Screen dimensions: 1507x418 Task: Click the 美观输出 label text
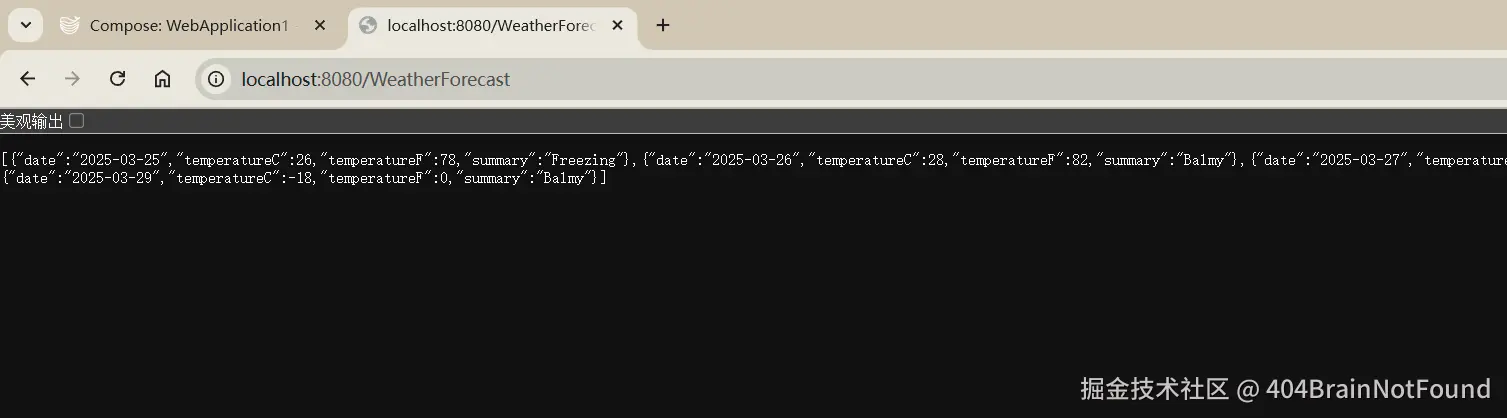(x=31, y=121)
